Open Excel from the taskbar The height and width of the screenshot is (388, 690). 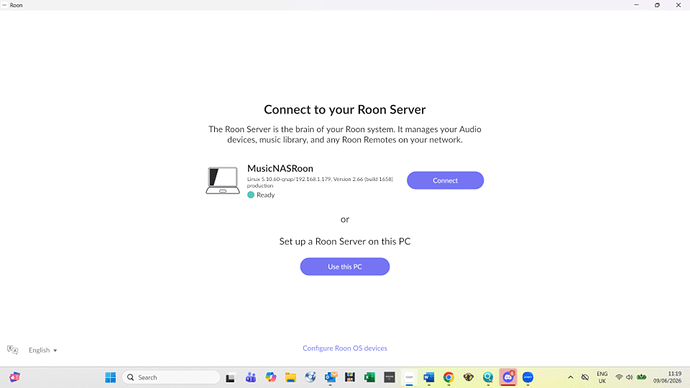click(370, 377)
